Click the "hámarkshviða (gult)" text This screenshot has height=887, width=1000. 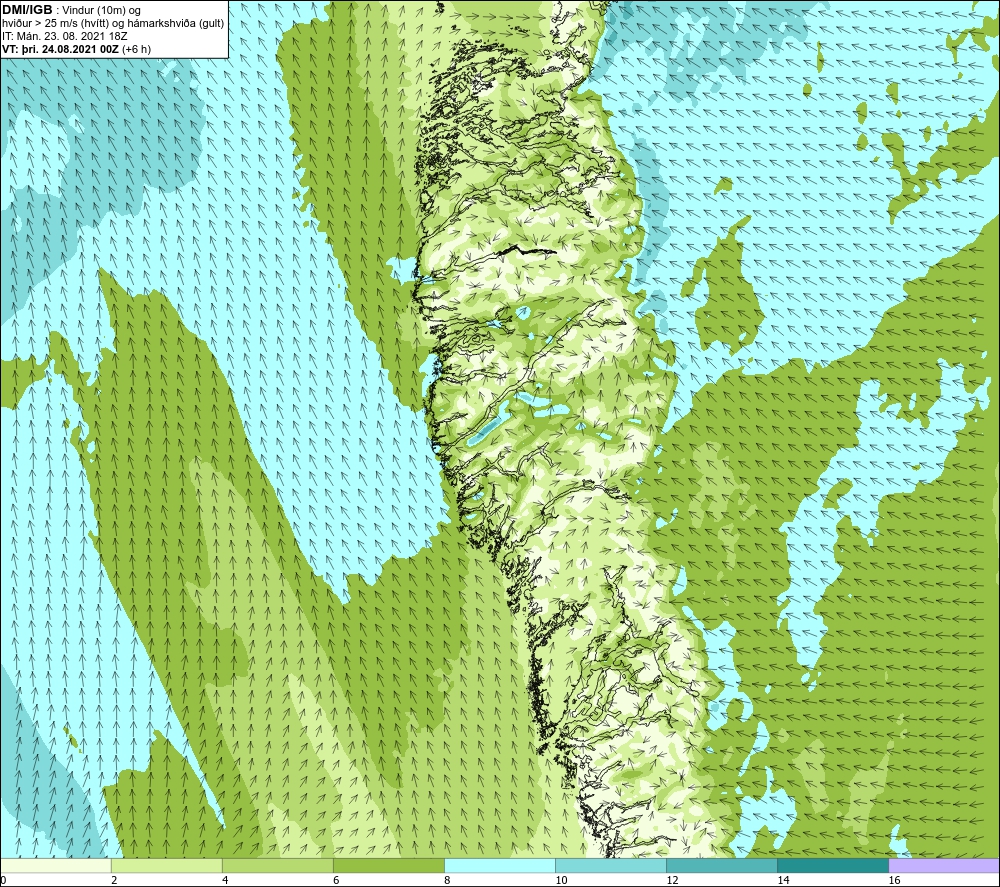tap(174, 24)
